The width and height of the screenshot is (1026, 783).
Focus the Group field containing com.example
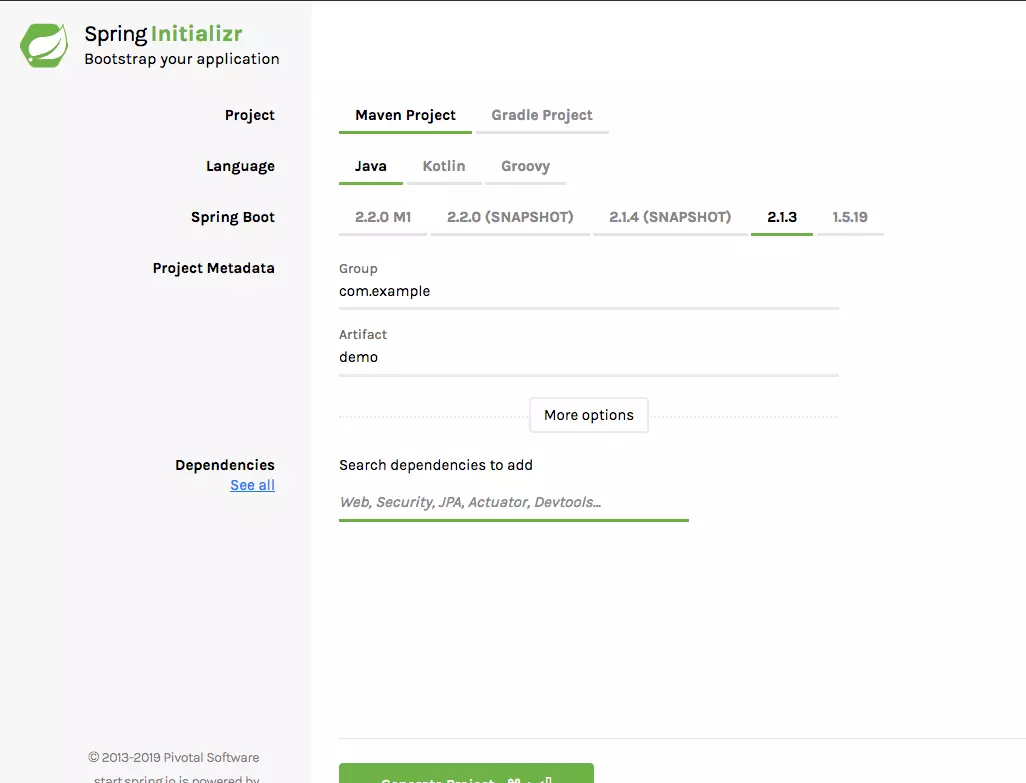pos(589,292)
